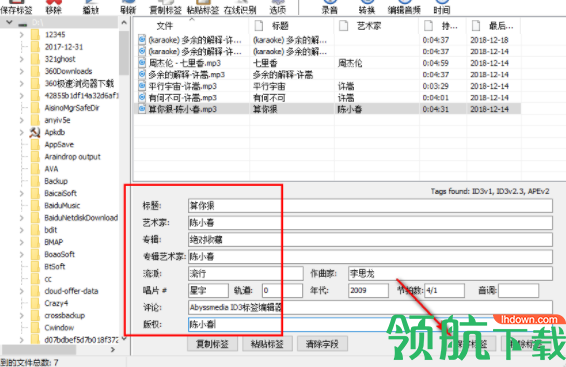This screenshot has height=367, width=566.
Task: Click the lower Copy Tags (复制标签) button
Action: [x=212, y=344]
